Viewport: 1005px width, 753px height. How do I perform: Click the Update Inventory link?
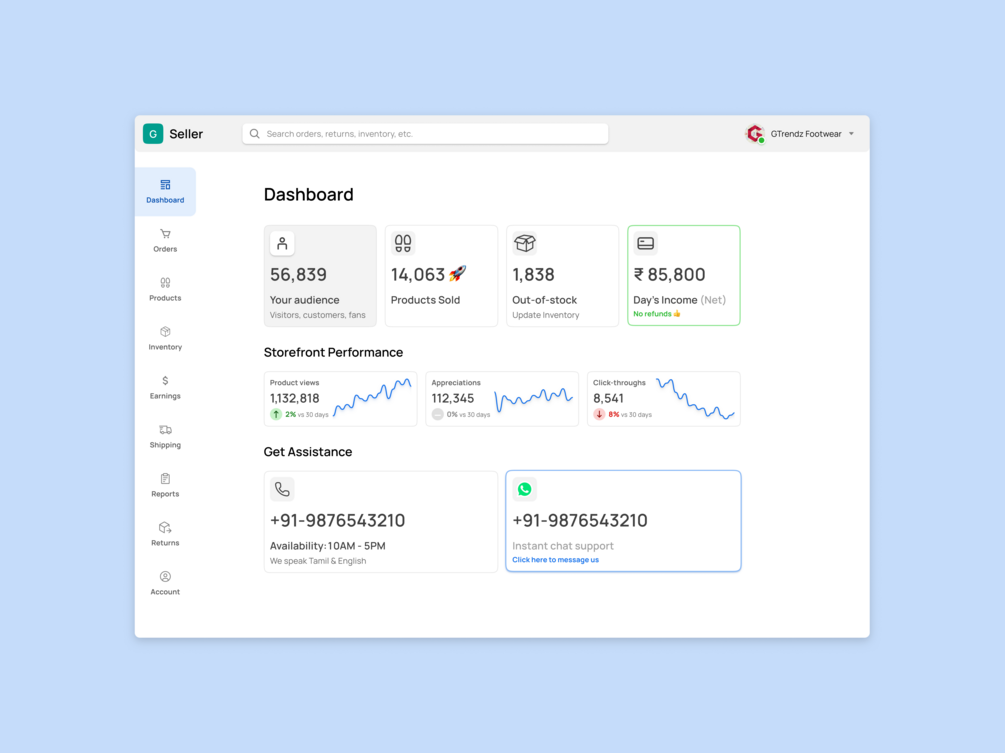pyautogui.click(x=545, y=315)
